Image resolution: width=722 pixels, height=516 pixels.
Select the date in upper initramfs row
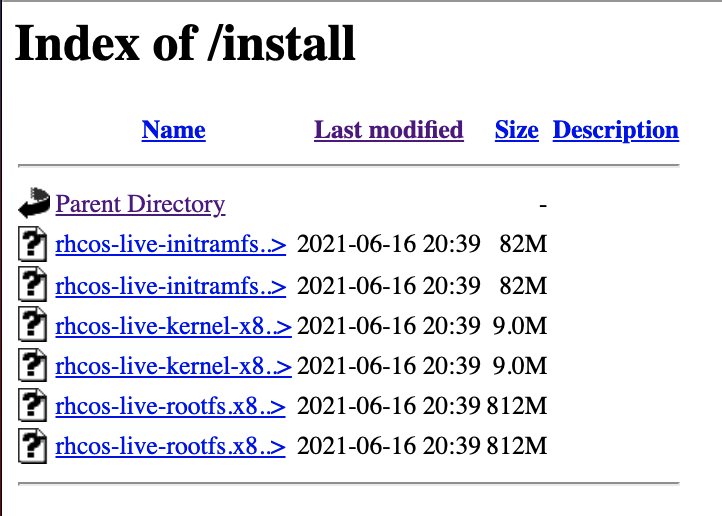[389, 244]
